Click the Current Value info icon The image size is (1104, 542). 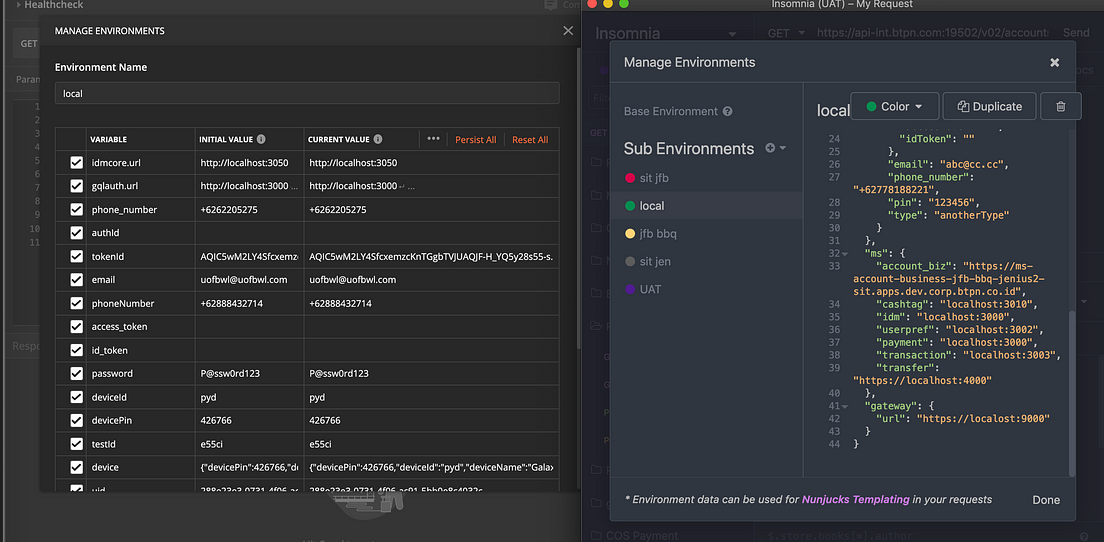point(378,139)
